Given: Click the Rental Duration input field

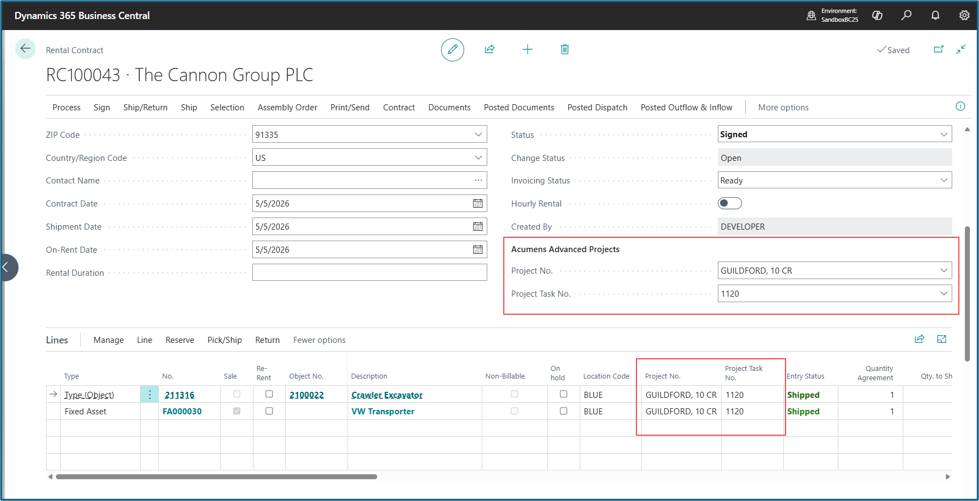Looking at the screenshot, I should coord(370,272).
